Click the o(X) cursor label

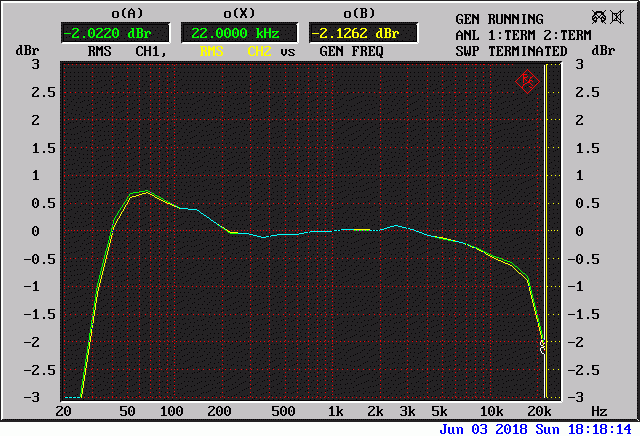[239, 14]
